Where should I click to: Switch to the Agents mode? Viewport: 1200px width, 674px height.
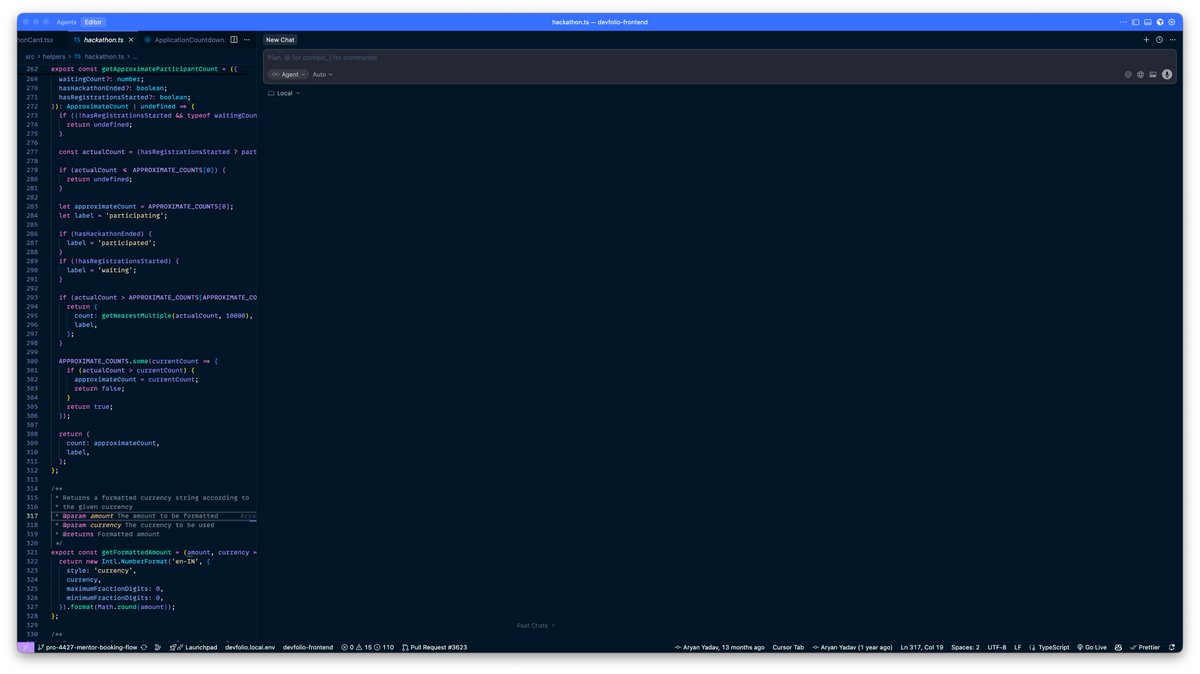click(66, 22)
